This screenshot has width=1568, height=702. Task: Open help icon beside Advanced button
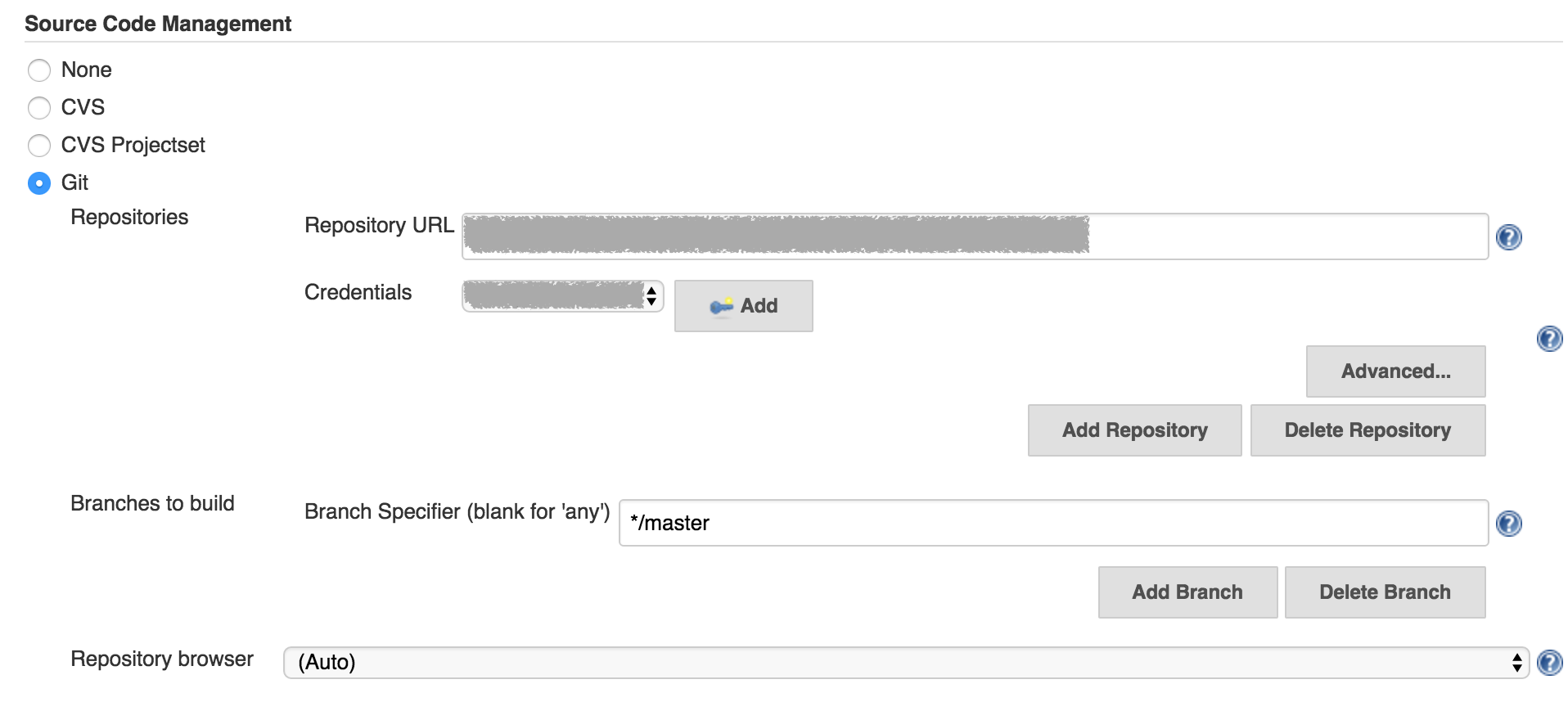1549,339
